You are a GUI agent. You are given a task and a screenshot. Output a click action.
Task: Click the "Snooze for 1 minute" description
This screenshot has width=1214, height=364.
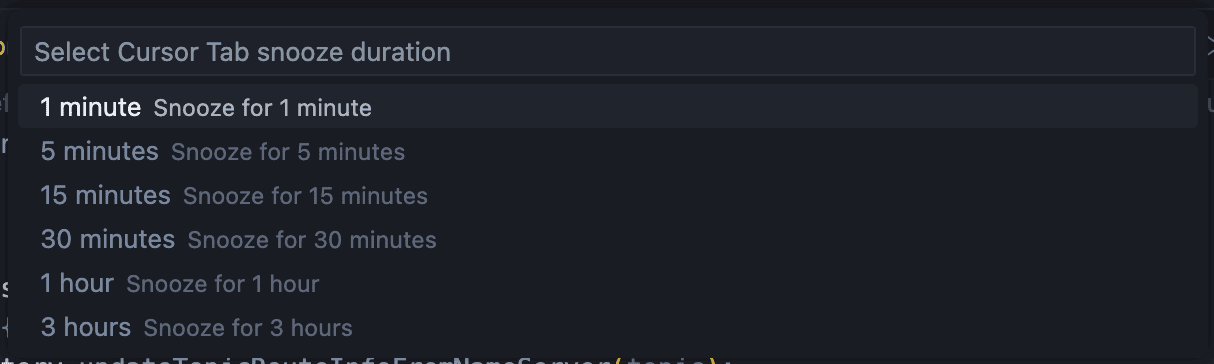[x=262, y=108]
